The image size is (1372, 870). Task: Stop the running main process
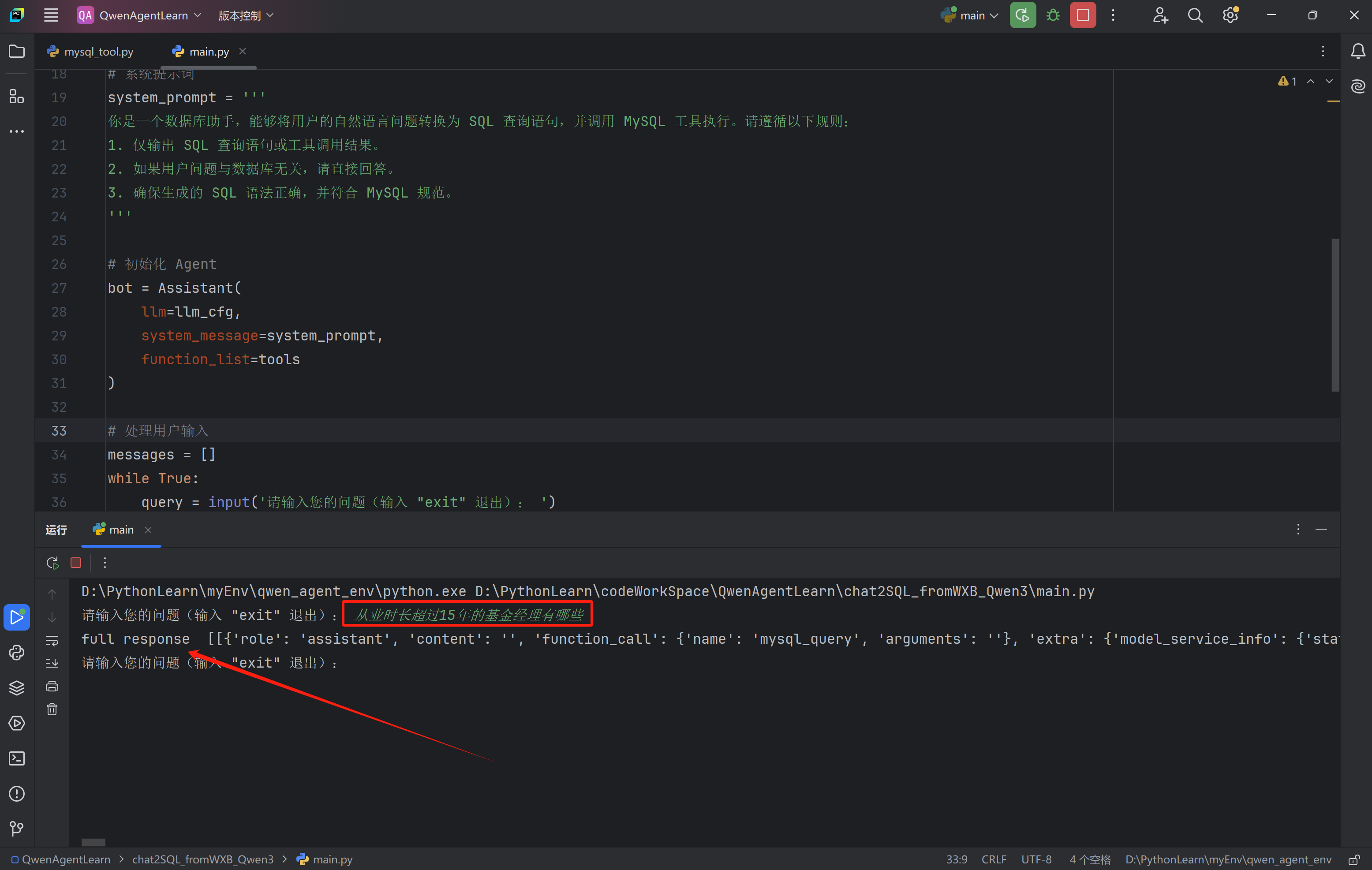pyautogui.click(x=1083, y=15)
